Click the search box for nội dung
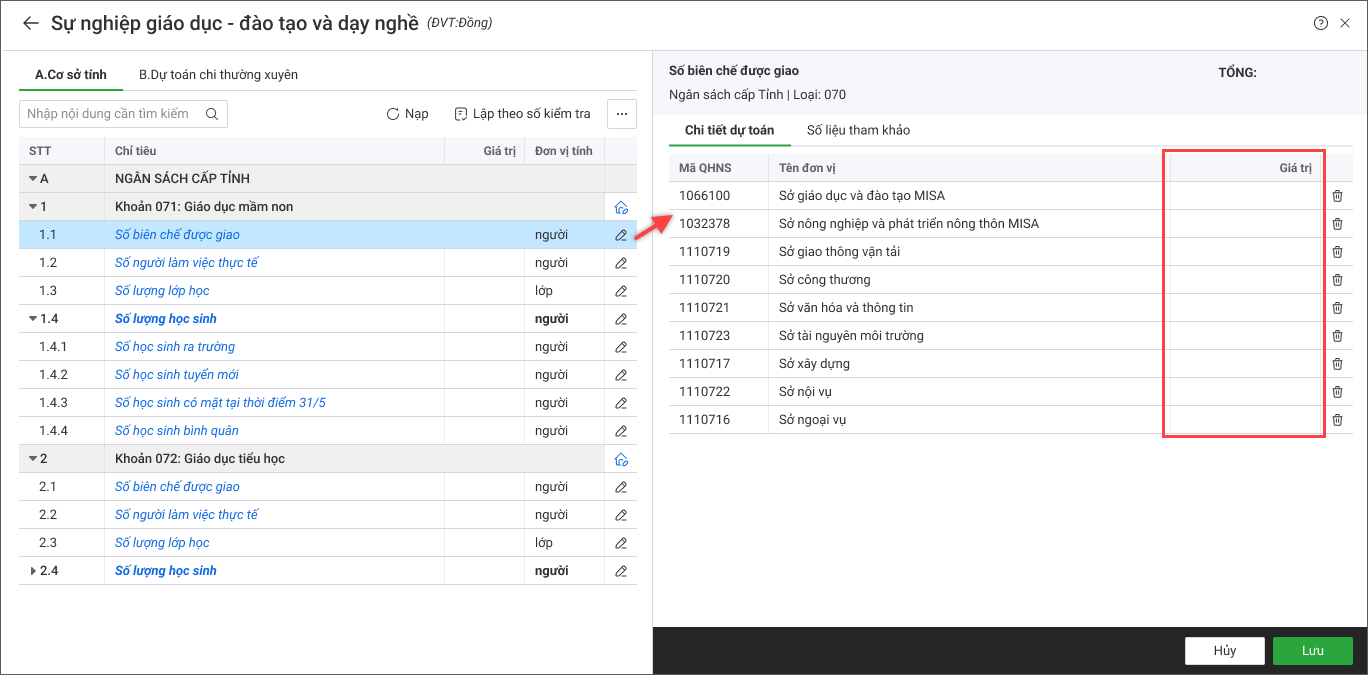This screenshot has height=675, width=1368. tap(110, 114)
